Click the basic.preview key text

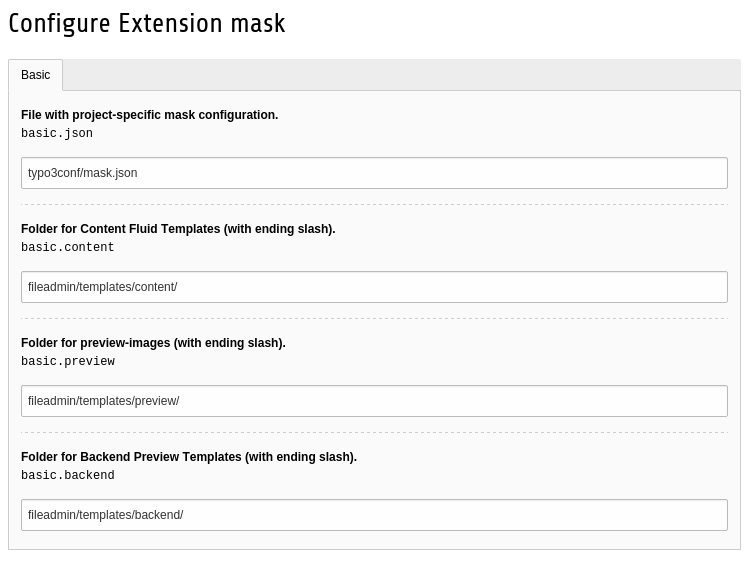pyautogui.click(x=68, y=362)
